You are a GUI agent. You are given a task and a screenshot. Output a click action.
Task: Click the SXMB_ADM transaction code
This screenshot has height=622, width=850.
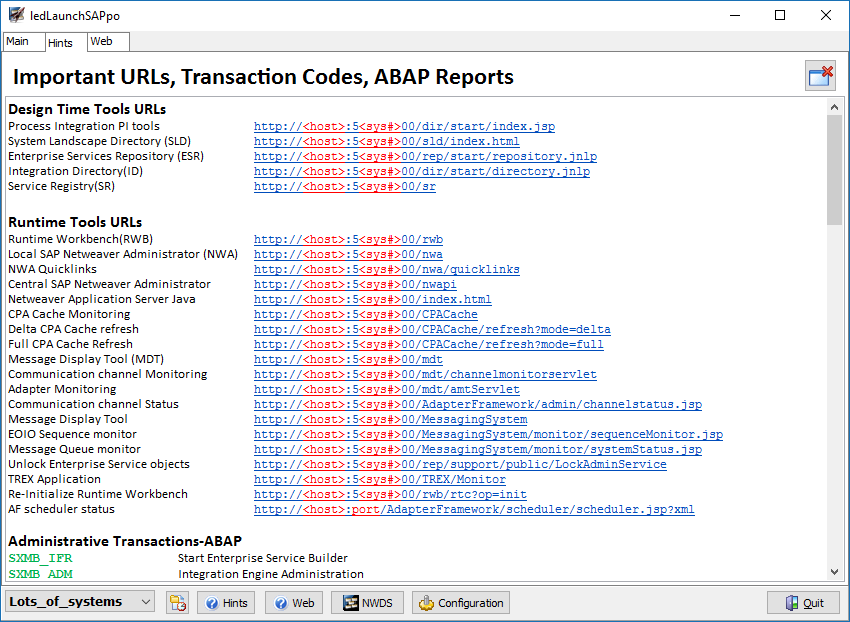point(40,574)
